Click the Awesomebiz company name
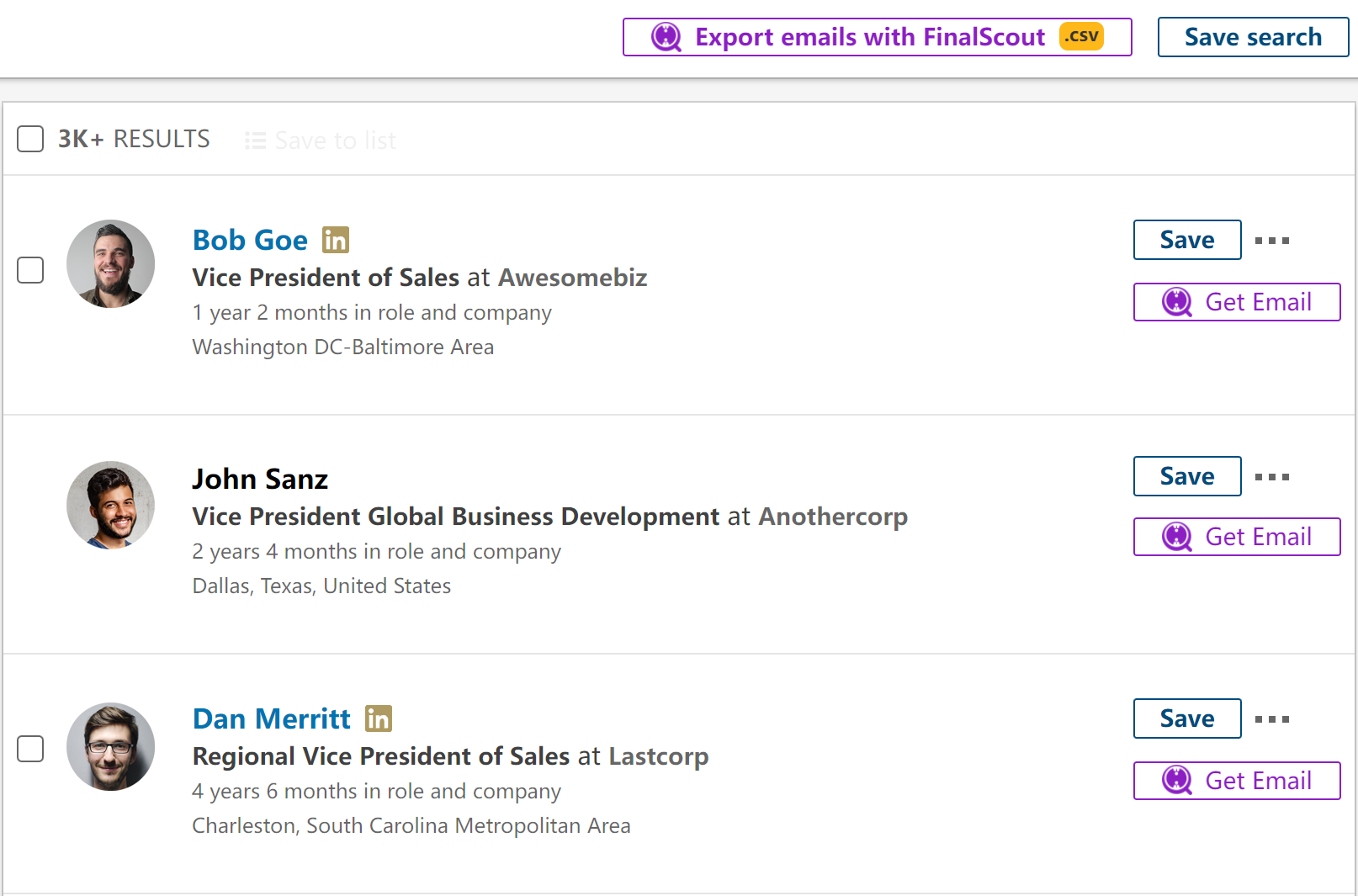1358x896 pixels. coord(572,278)
